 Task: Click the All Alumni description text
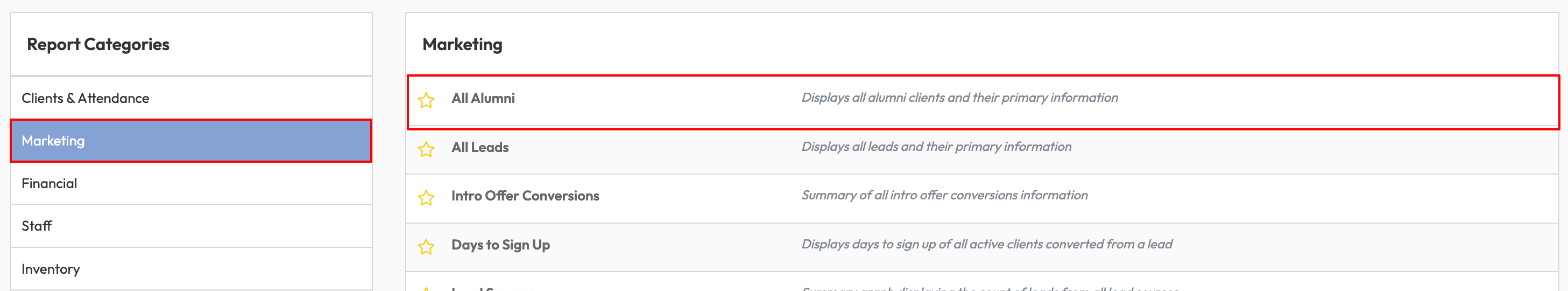point(959,98)
